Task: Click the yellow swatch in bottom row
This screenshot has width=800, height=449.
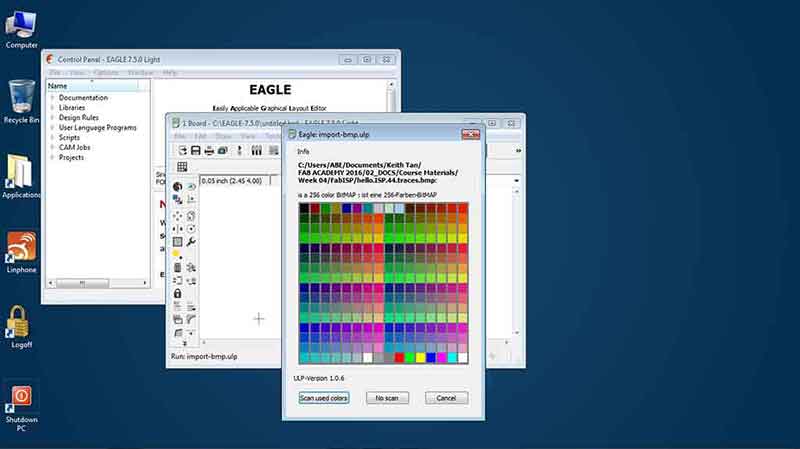Action: (420, 358)
